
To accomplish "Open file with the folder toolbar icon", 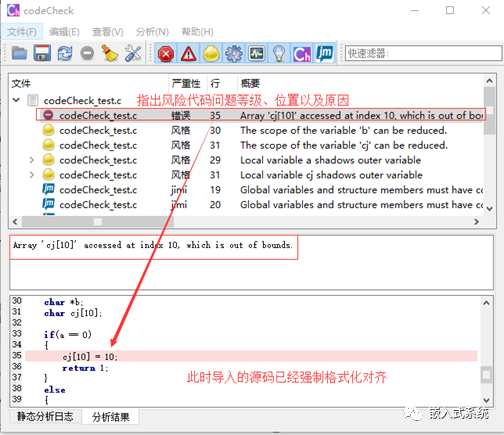I will (19, 53).
